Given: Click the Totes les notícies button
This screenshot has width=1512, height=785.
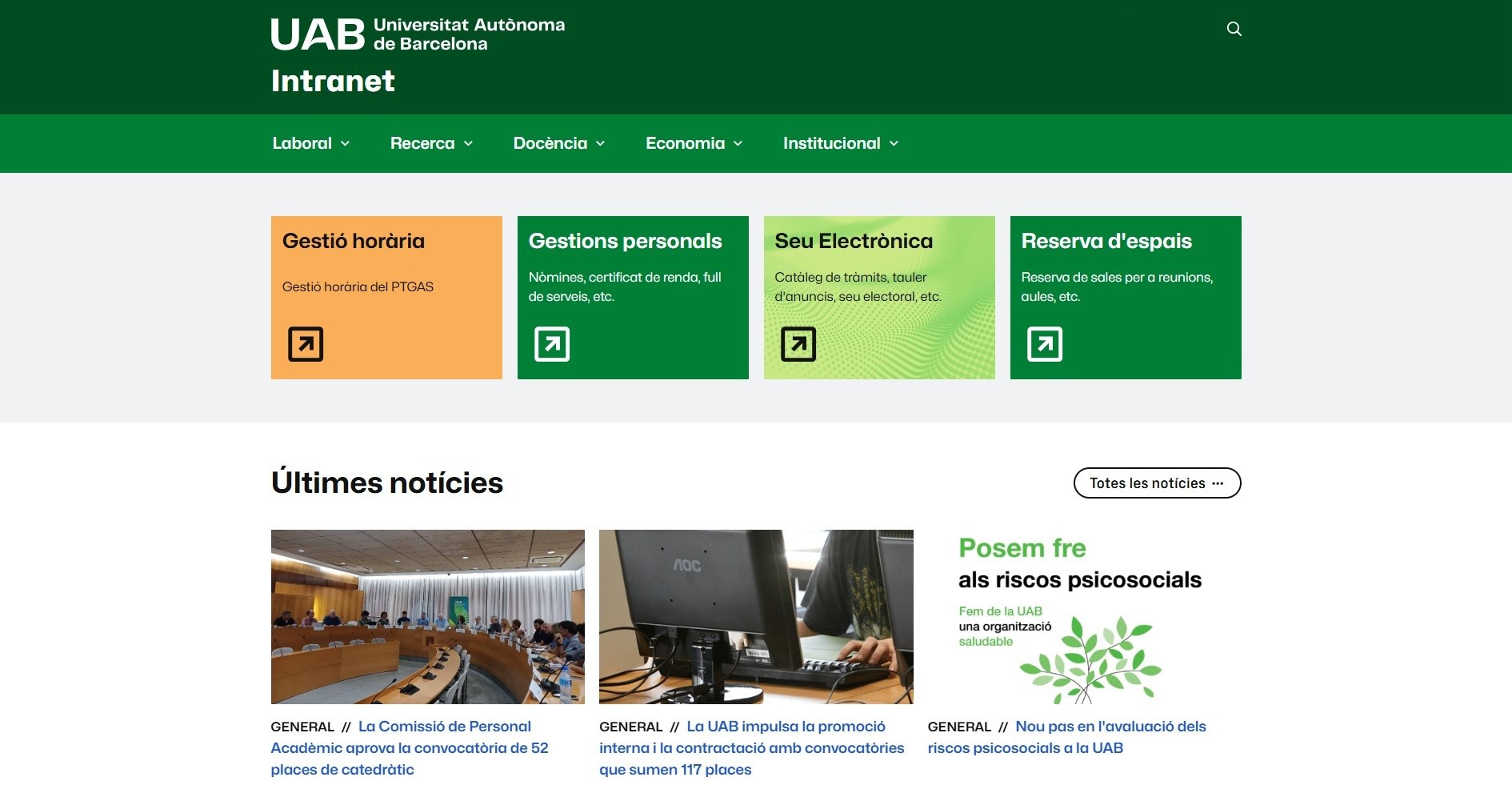Looking at the screenshot, I should point(1157,483).
